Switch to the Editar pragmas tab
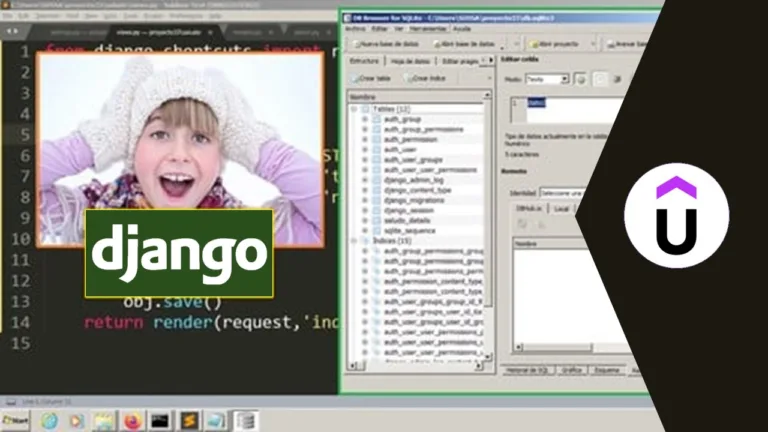This screenshot has width=768, height=432. point(459,61)
